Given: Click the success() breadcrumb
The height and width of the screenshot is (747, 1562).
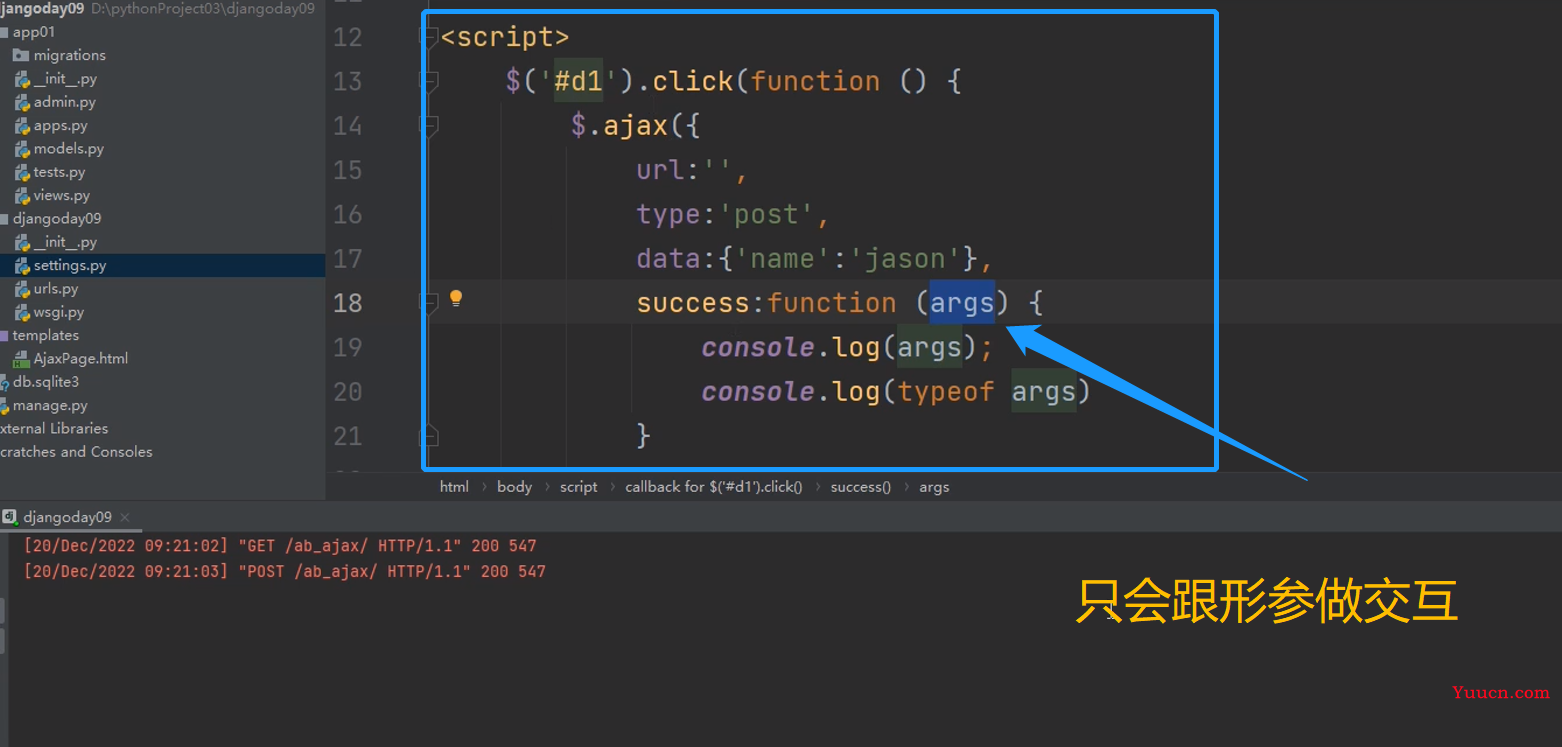Looking at the screenshot, I should 861,487.
